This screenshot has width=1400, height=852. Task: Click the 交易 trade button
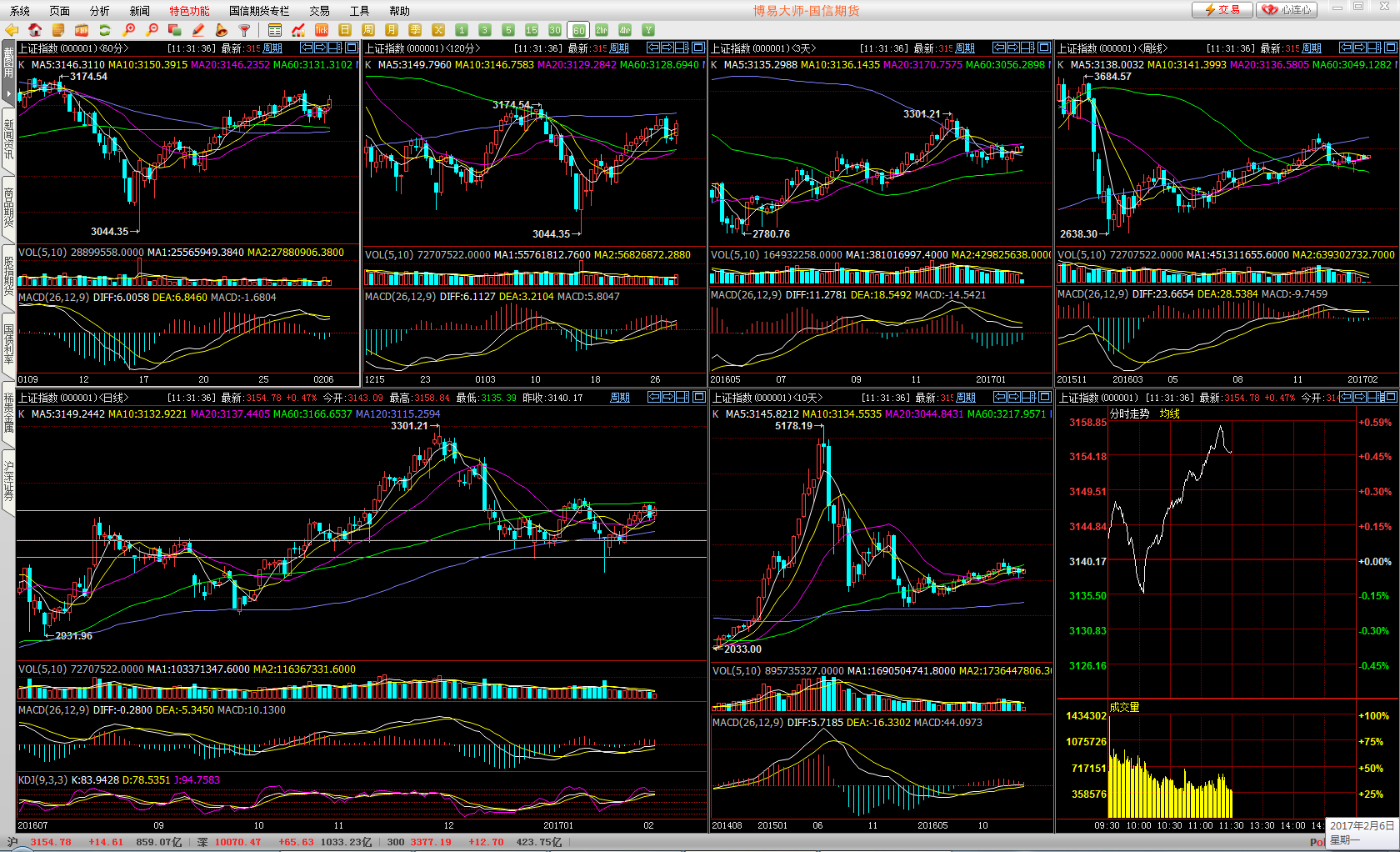click(1222, 10)
